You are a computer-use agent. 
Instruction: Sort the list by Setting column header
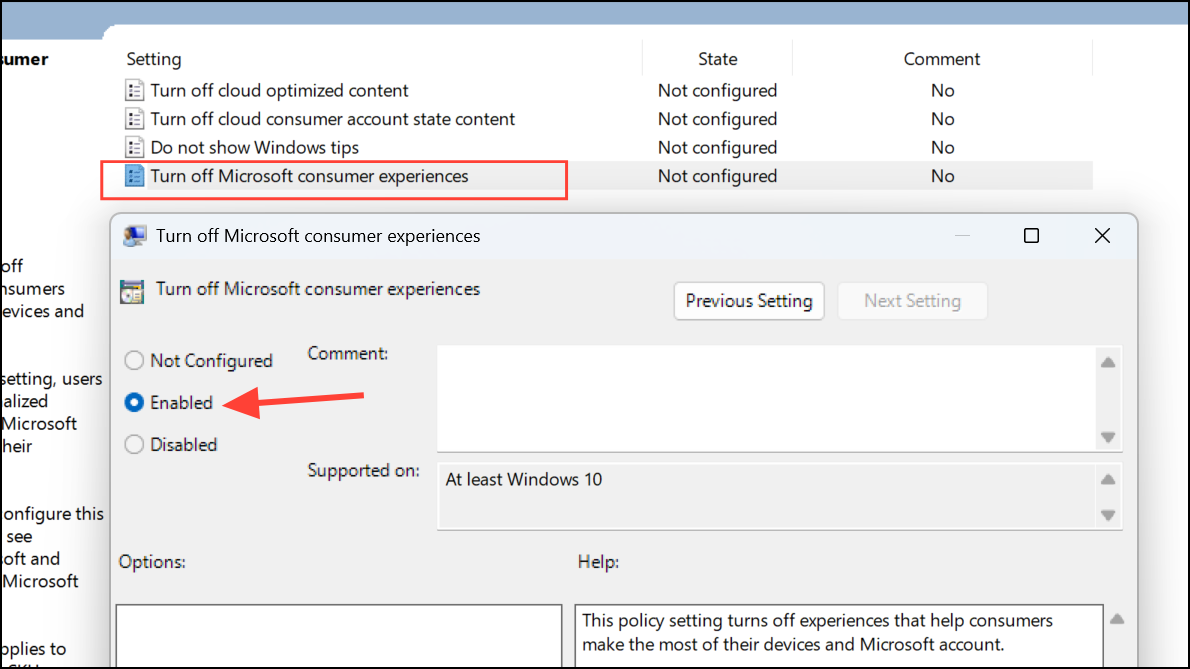154,59
